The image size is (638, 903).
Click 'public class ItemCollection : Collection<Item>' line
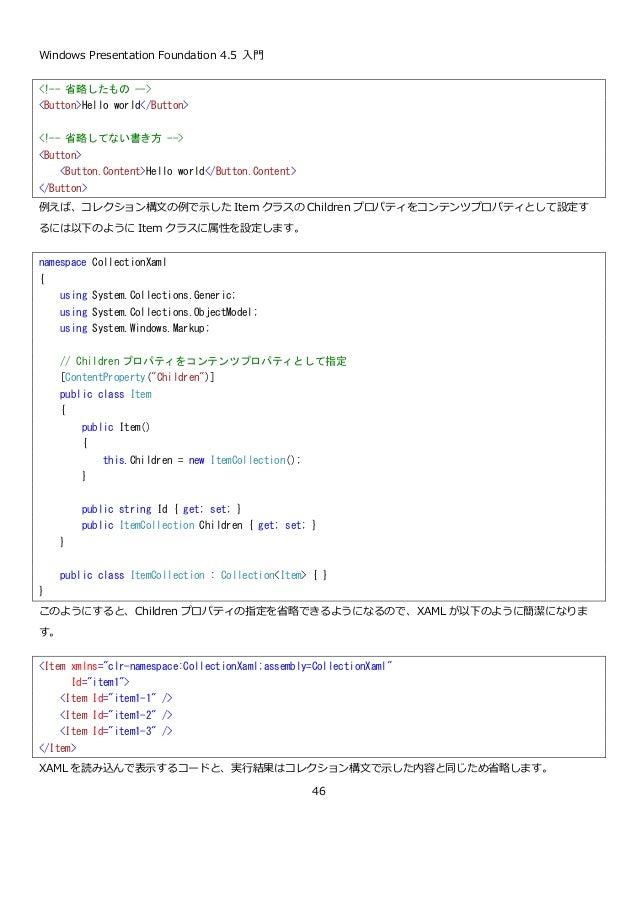[x=193, y=575]
